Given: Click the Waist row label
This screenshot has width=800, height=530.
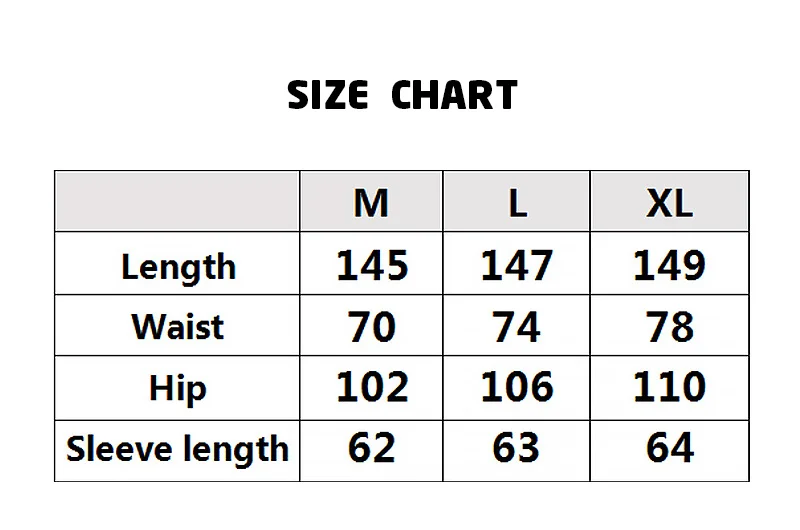Looking at the screenshot, I should point(178,326).
